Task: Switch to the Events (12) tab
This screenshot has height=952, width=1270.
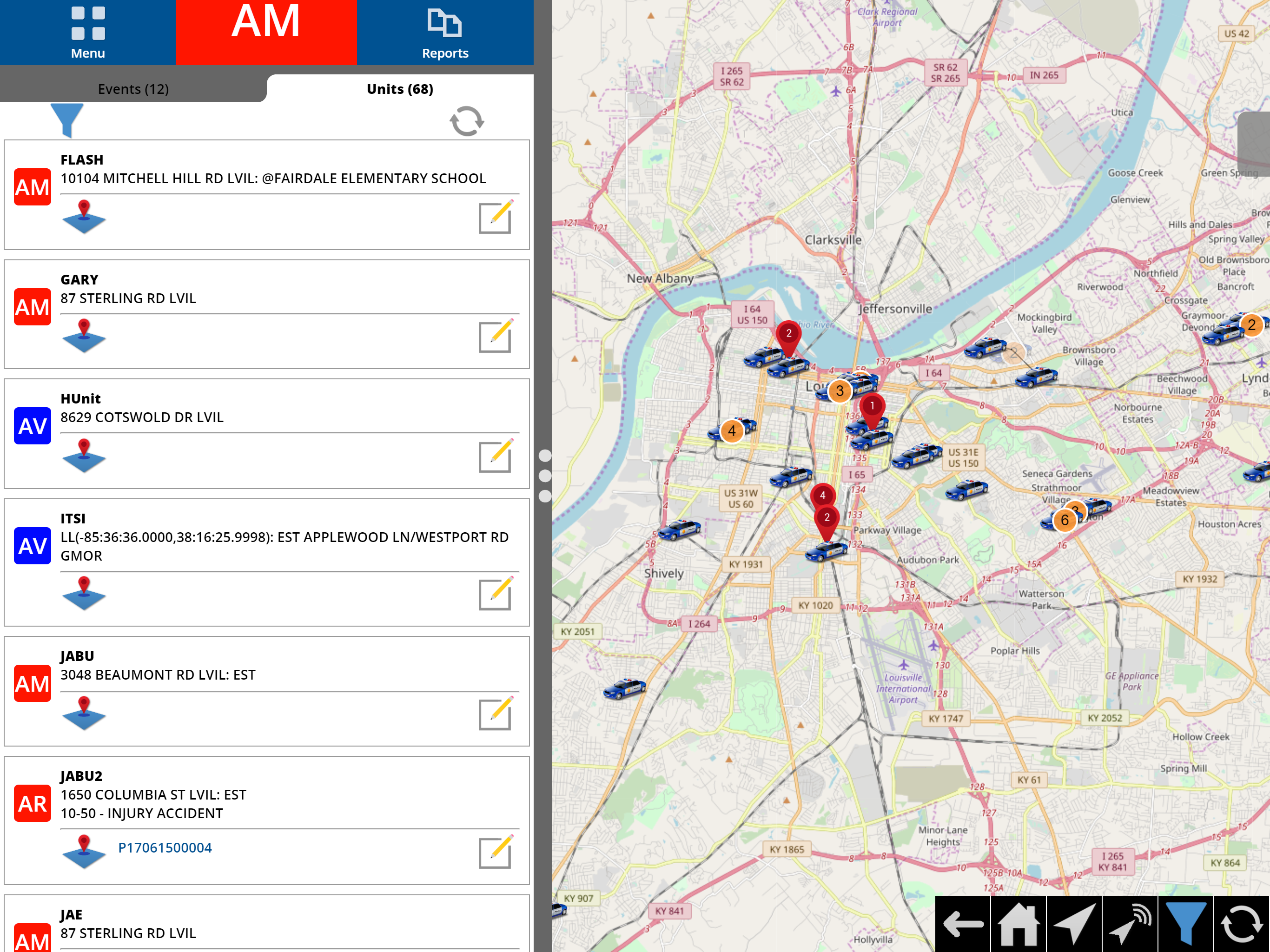Action: pyautogui.click(x=133, y=89)
